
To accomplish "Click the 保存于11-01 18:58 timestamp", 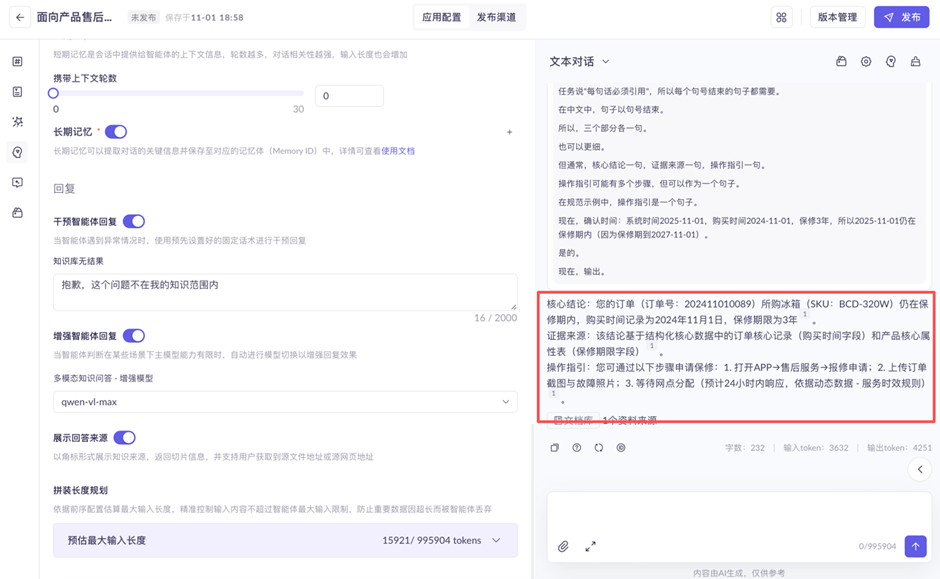I will coord(204,17).
